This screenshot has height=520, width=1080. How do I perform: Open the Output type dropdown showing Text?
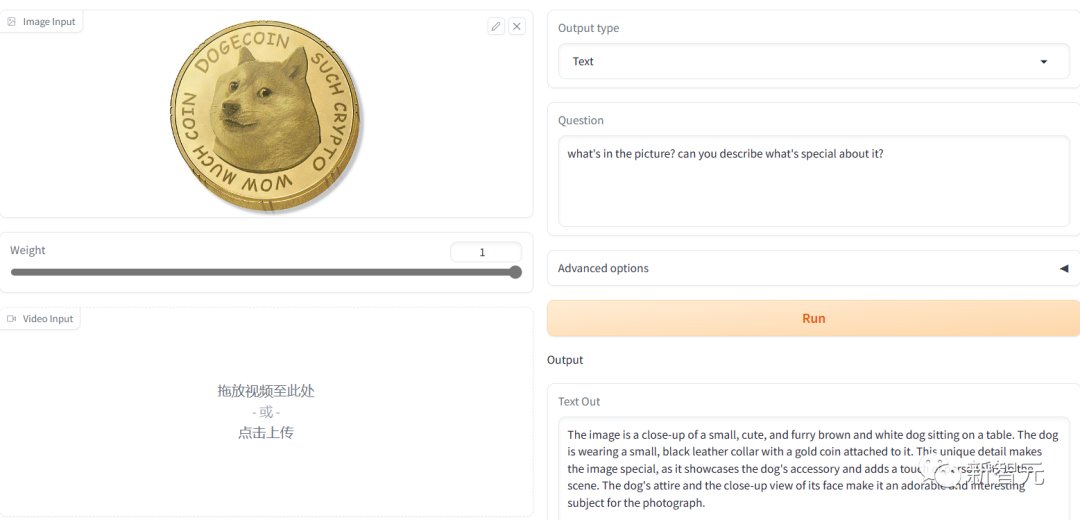click(x=813, y=61)
